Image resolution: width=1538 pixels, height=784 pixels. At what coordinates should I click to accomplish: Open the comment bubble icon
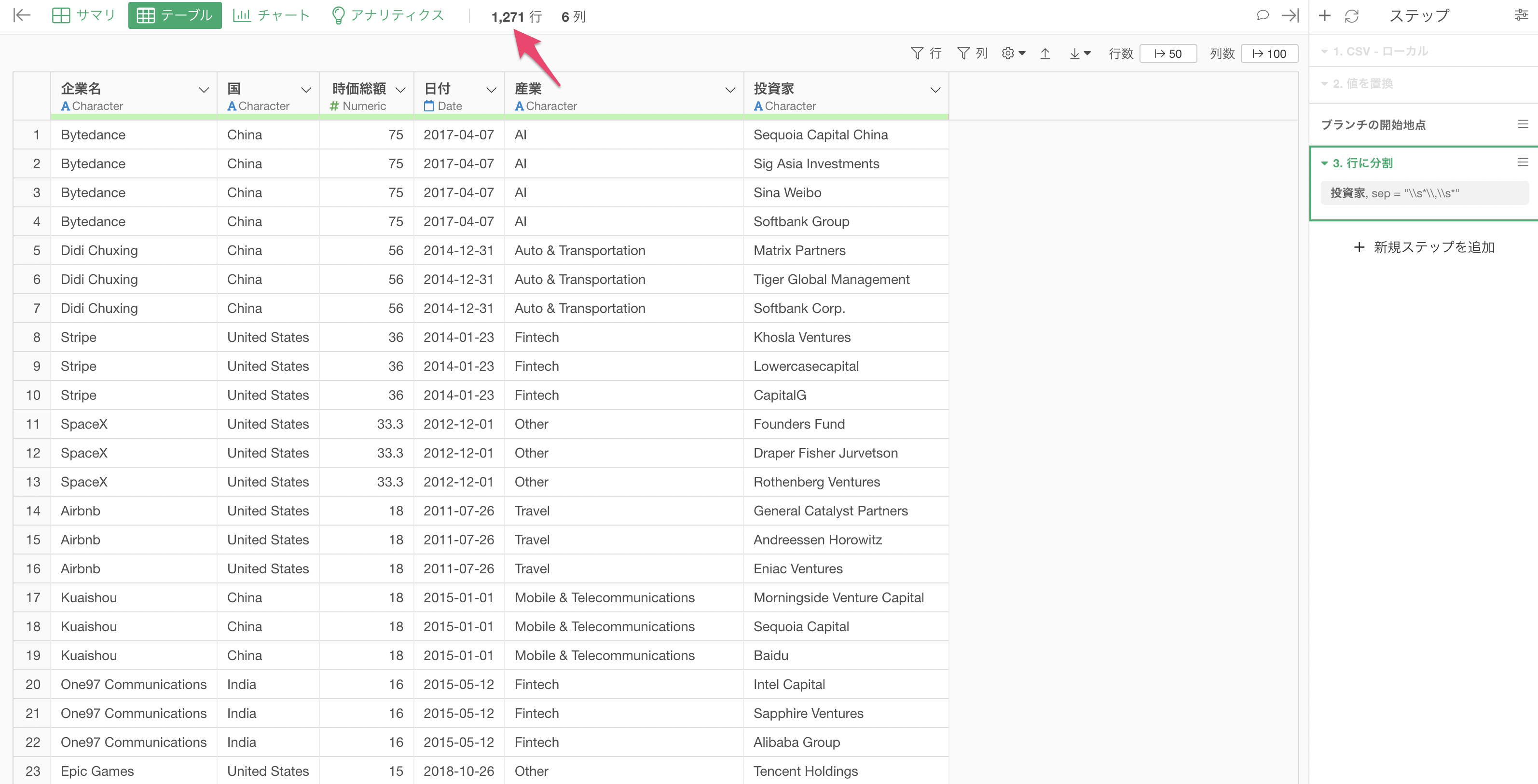coord(1262,15)
